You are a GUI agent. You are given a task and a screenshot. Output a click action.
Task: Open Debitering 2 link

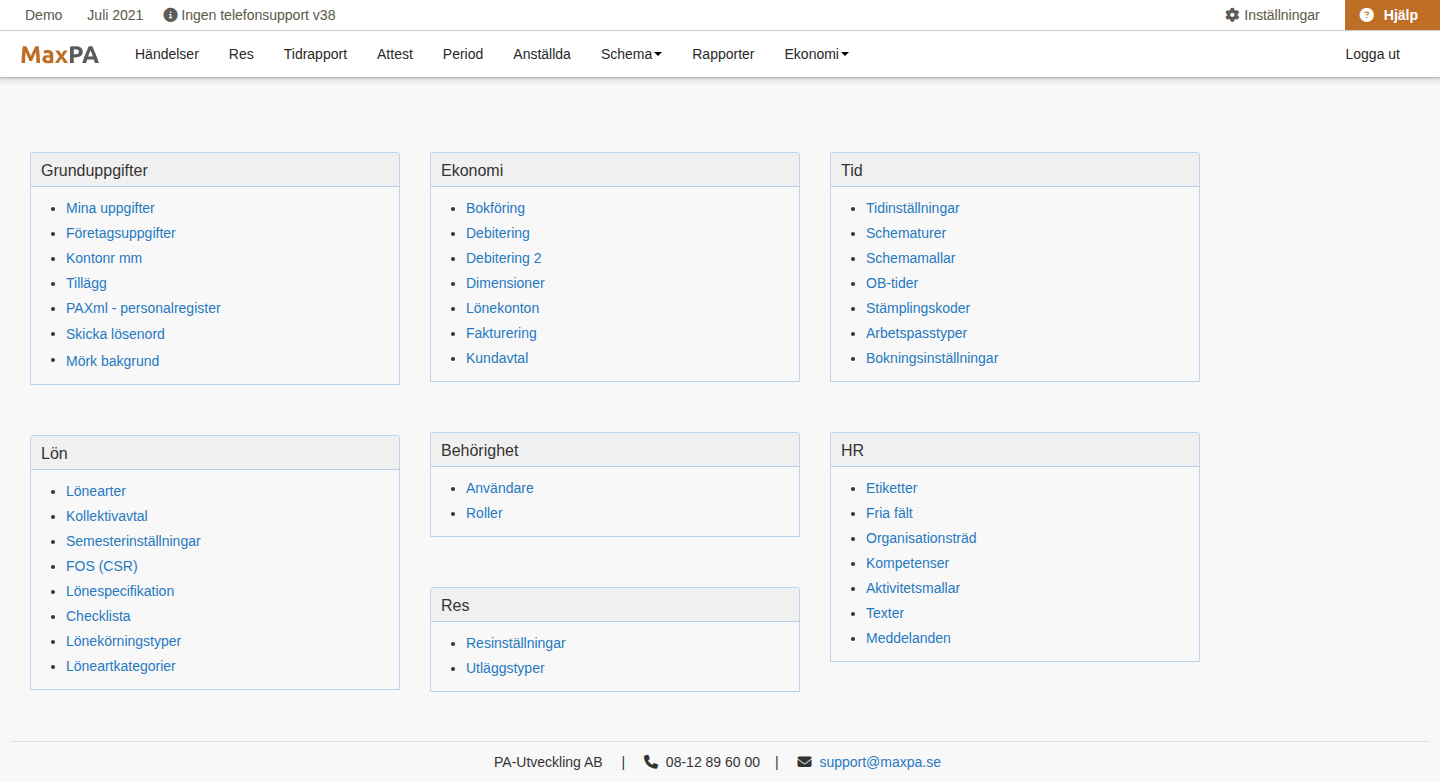click(504, 258)
